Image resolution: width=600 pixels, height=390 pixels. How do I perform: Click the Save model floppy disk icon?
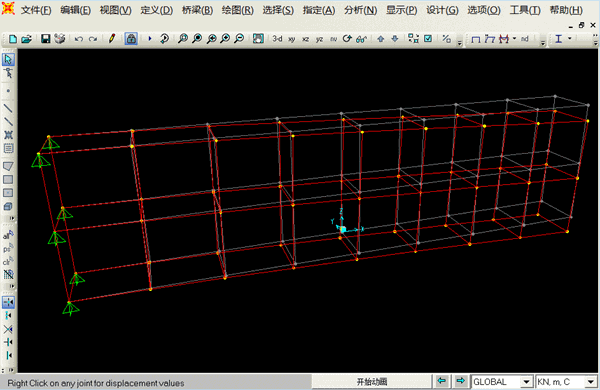46,39
